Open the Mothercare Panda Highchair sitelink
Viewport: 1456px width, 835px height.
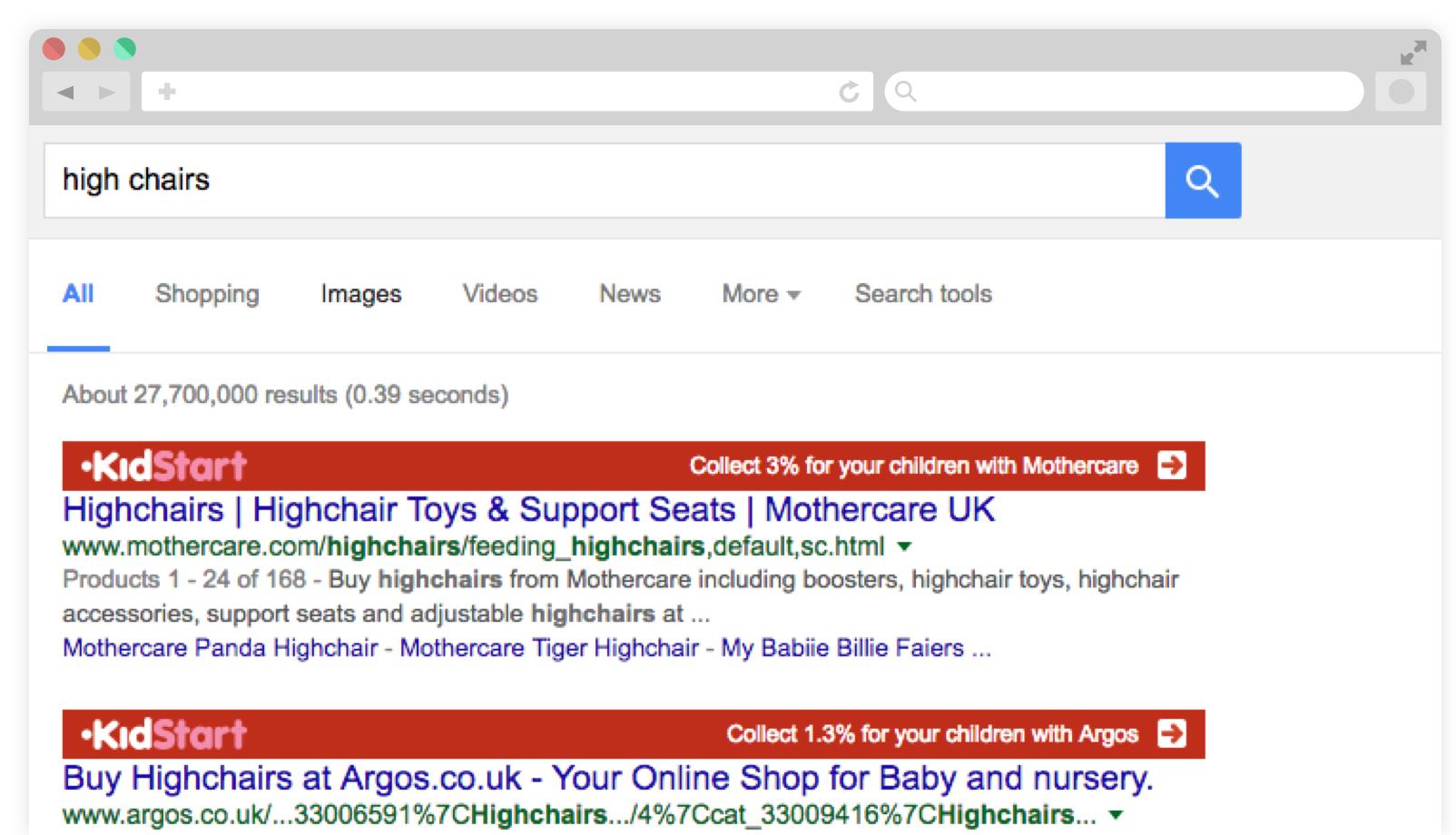click(x=220, y=648)
